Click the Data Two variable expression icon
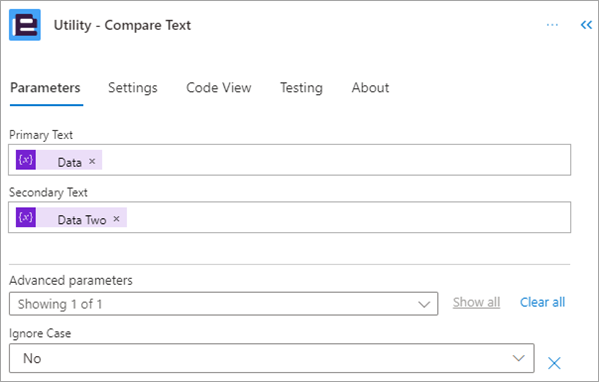The height and width of the screenshot is (382, 599). (26, 217)
